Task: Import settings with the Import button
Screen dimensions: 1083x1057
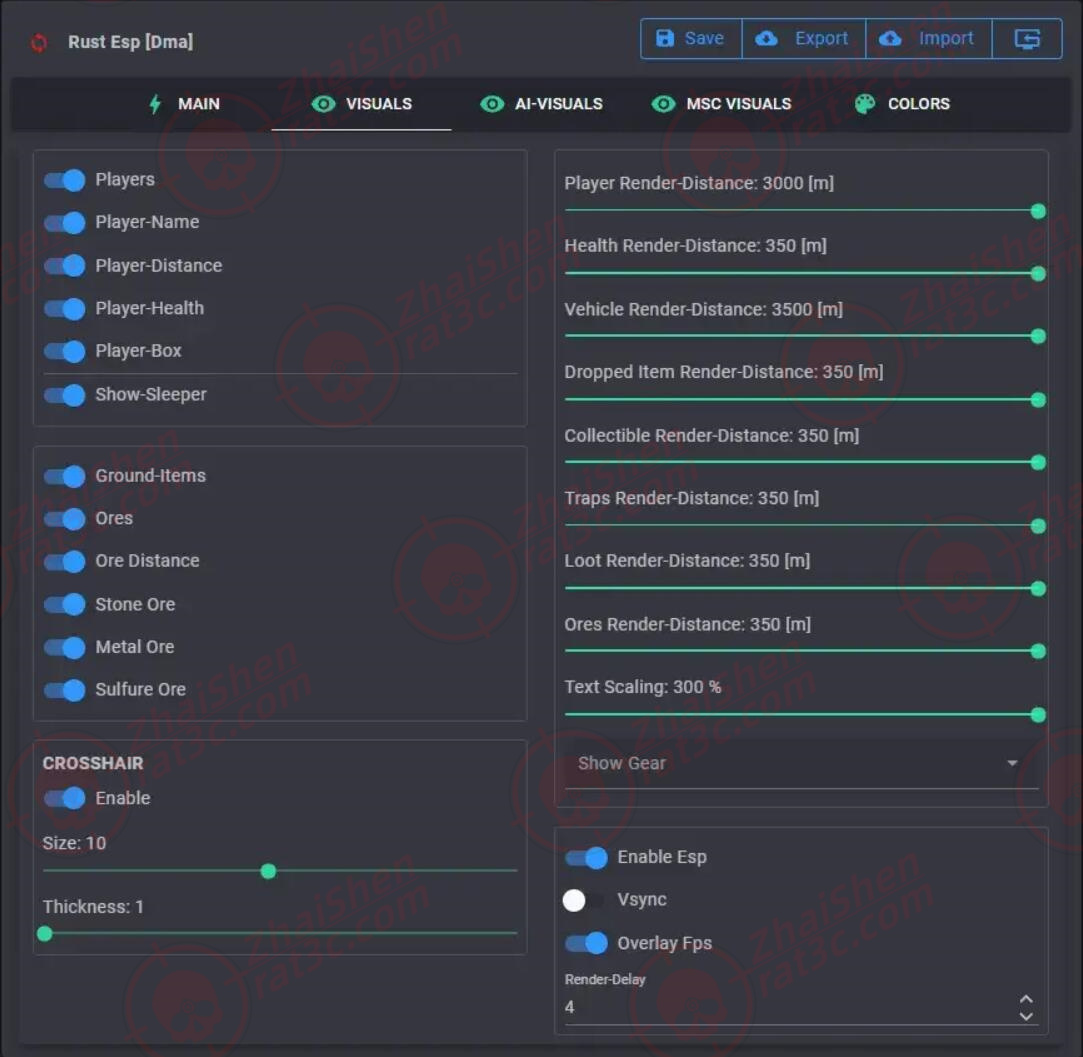Action: pos(929,39)
